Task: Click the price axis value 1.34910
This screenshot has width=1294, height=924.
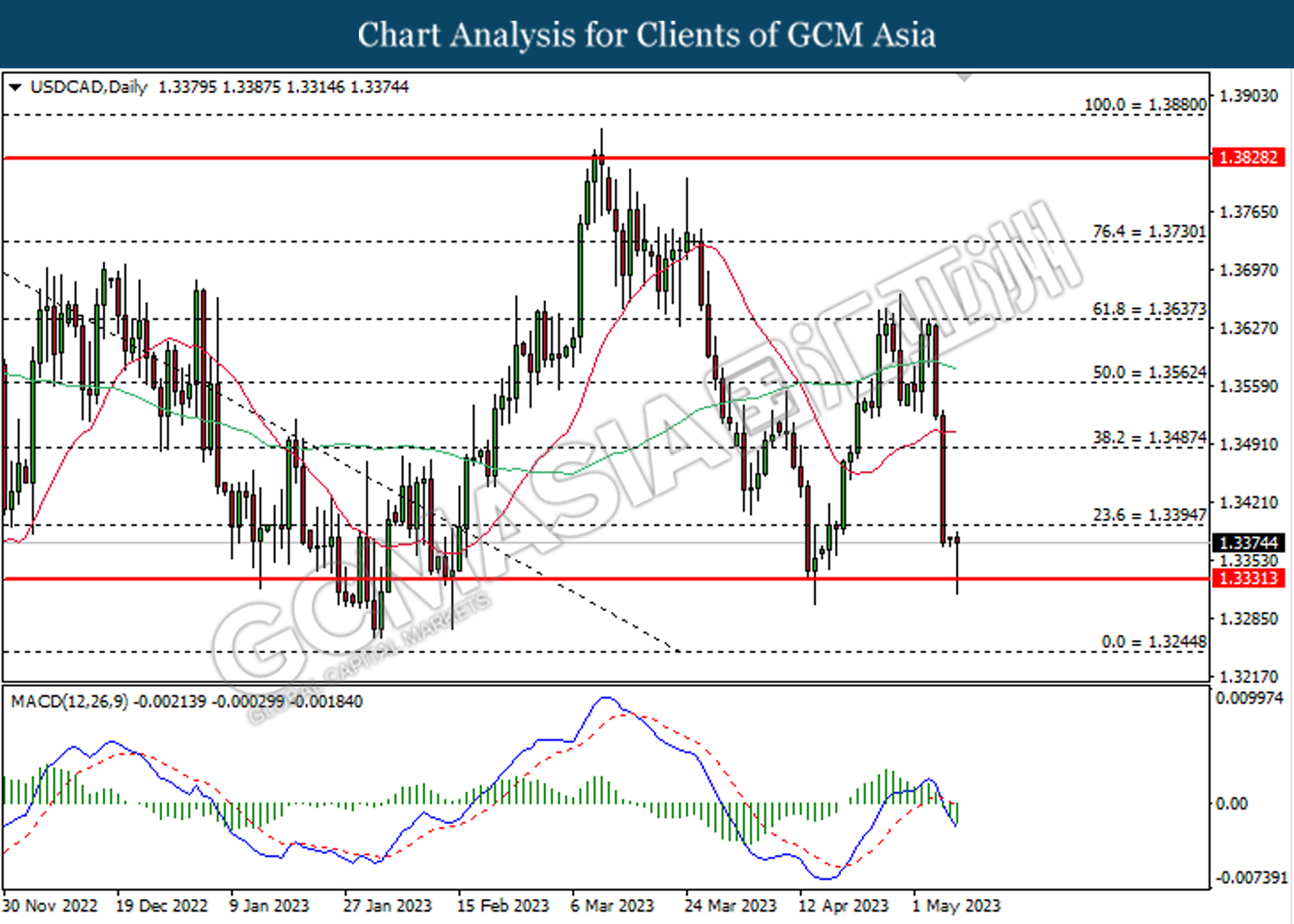Action: pyautogui.click(x=1248, y=444)
